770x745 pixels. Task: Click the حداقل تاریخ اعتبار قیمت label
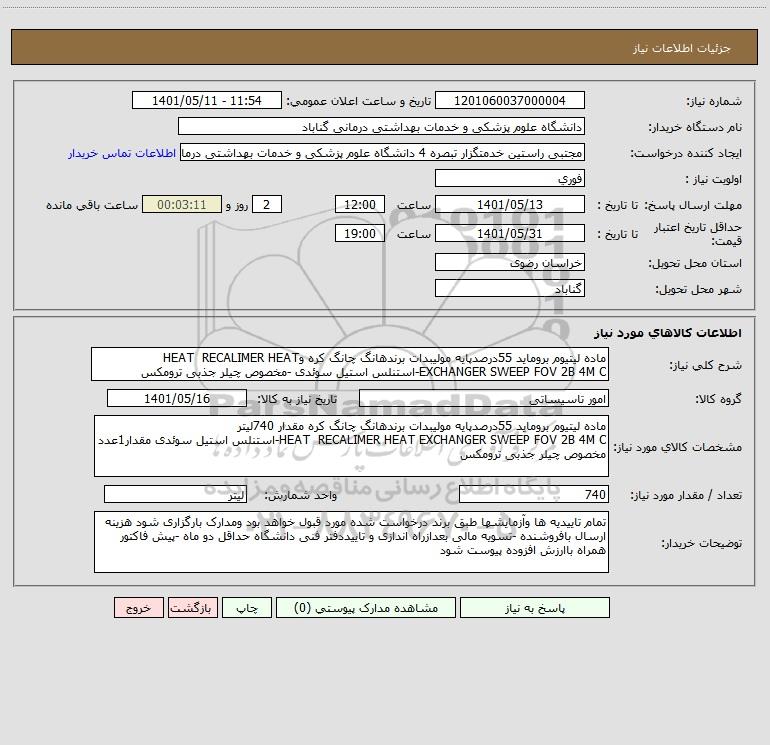698,234
